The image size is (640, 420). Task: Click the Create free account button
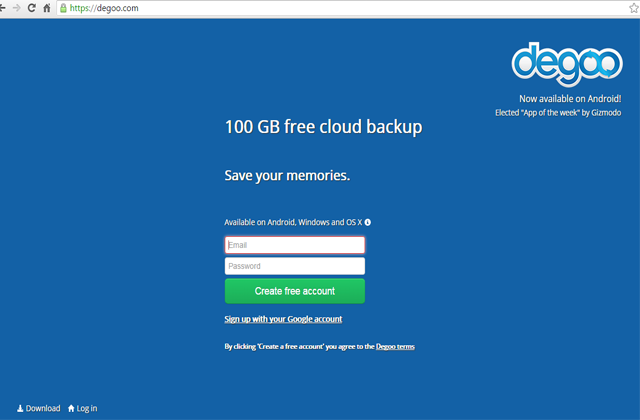[x=295, y=291]
